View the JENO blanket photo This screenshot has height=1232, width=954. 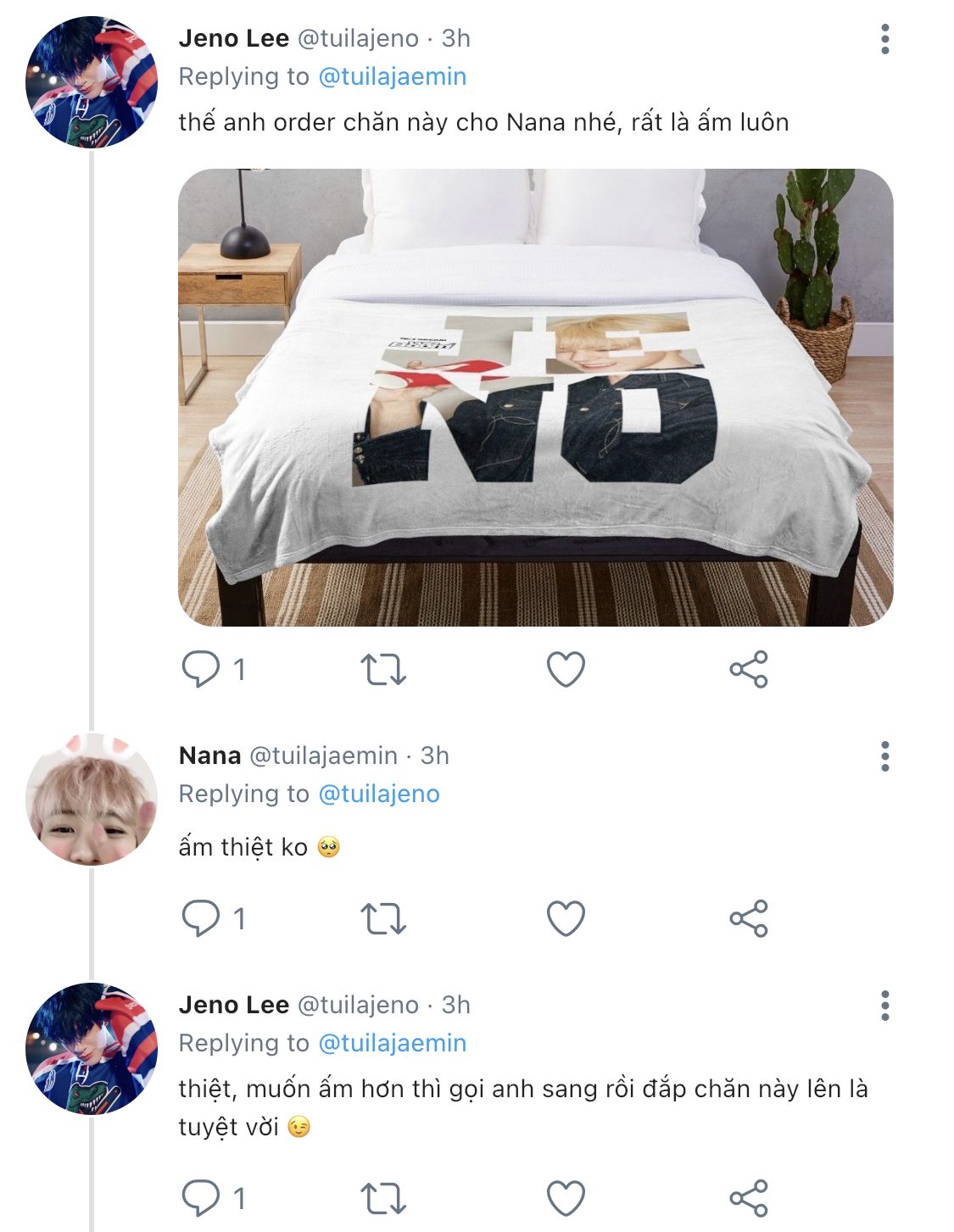(535, 397)
